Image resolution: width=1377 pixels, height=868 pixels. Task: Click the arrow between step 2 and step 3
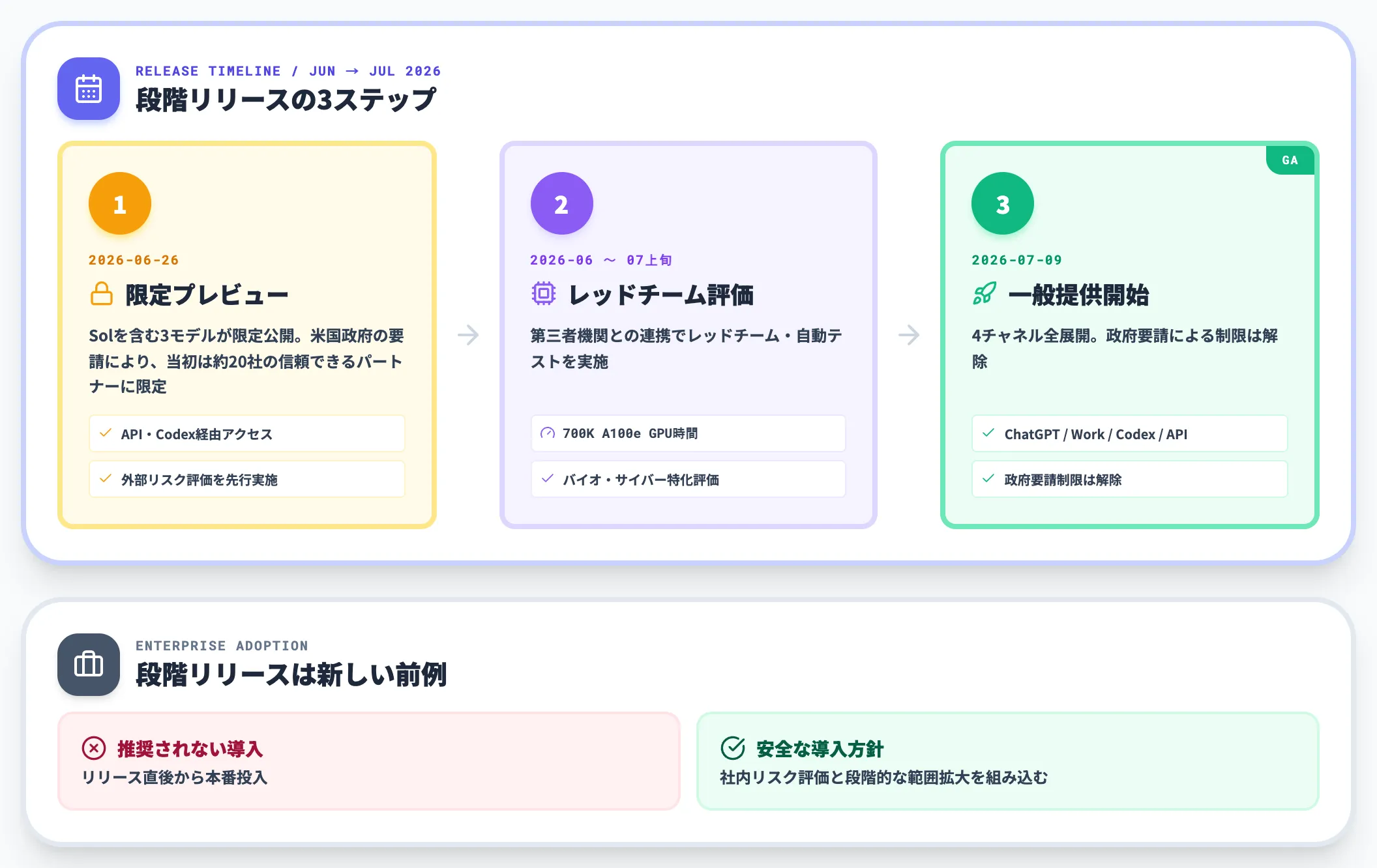(909, 335)
